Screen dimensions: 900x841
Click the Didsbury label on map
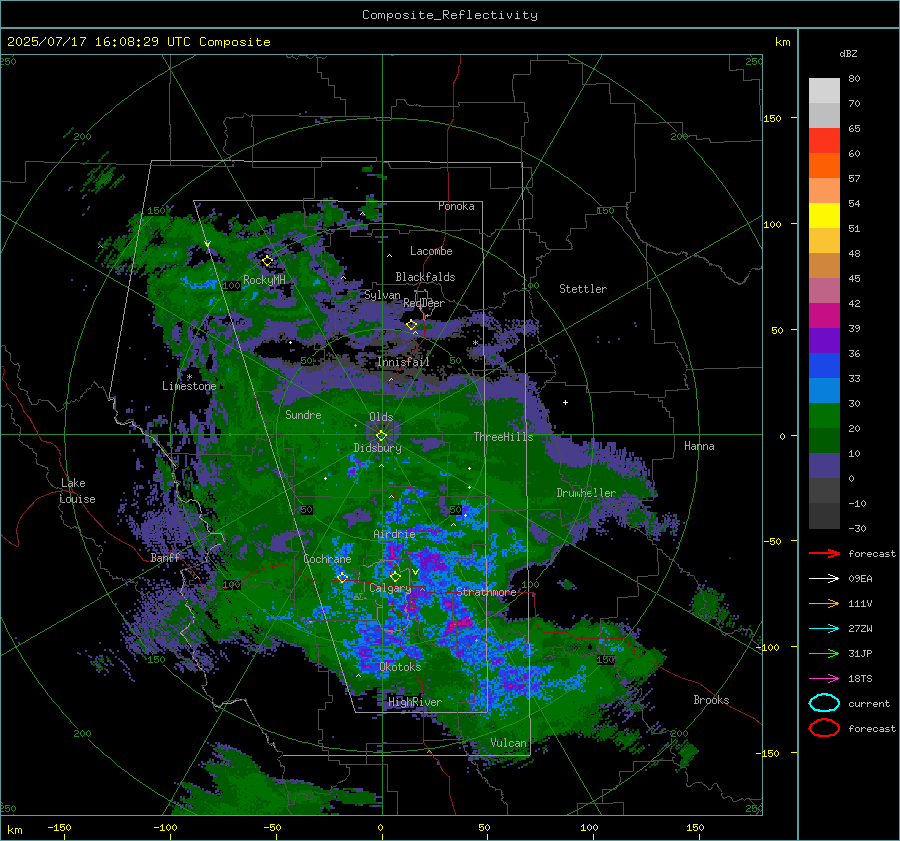[x=377, y=448]
